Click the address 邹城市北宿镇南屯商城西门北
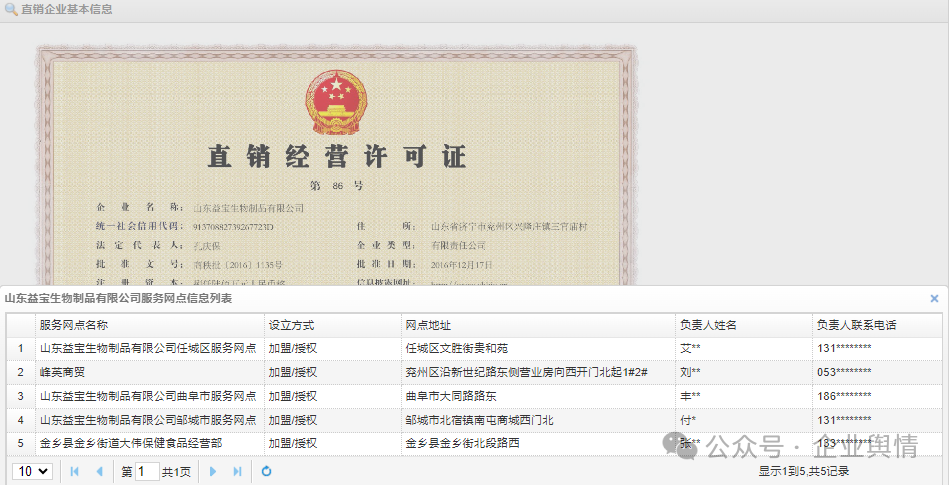 tap(479, 420)
